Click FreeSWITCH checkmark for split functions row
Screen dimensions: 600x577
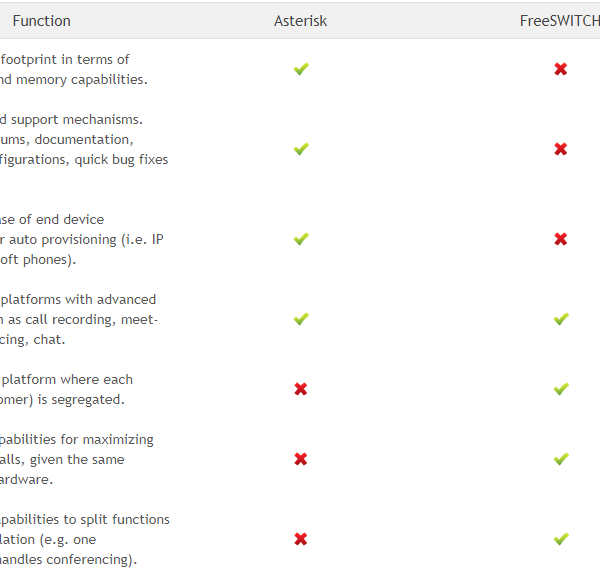pyautogui.click(x=561, y=539)
